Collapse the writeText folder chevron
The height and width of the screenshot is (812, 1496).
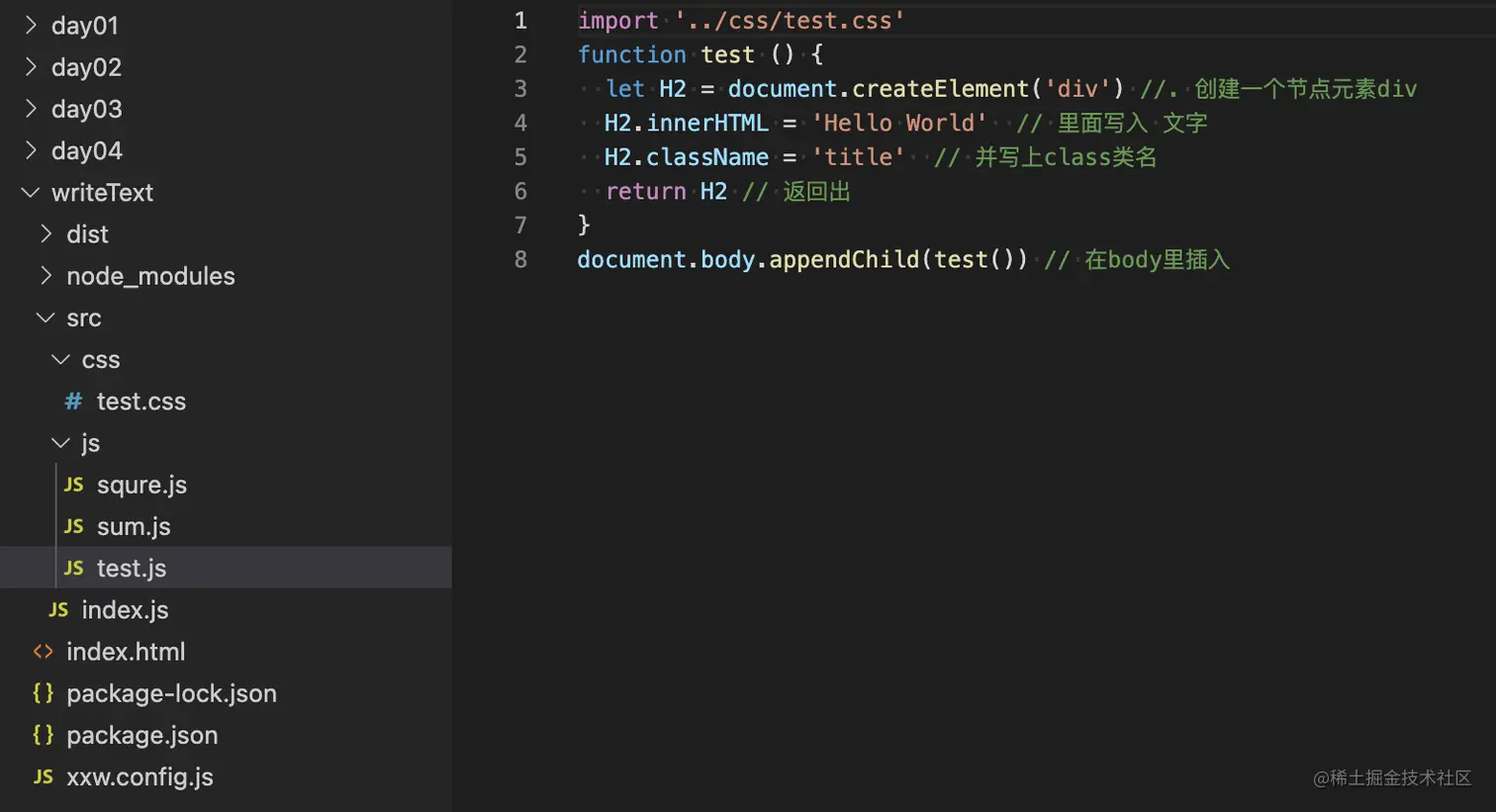tap(31, 192)
